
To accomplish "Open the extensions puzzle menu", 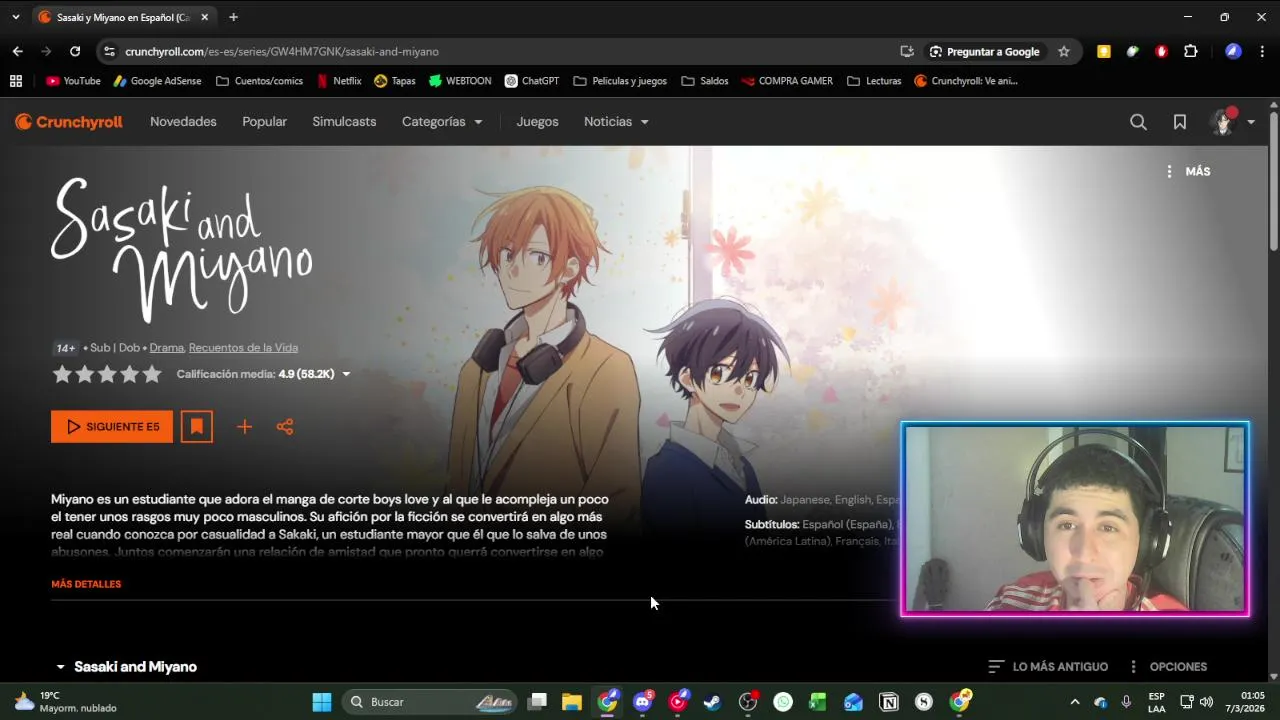I will (1190, 51).
